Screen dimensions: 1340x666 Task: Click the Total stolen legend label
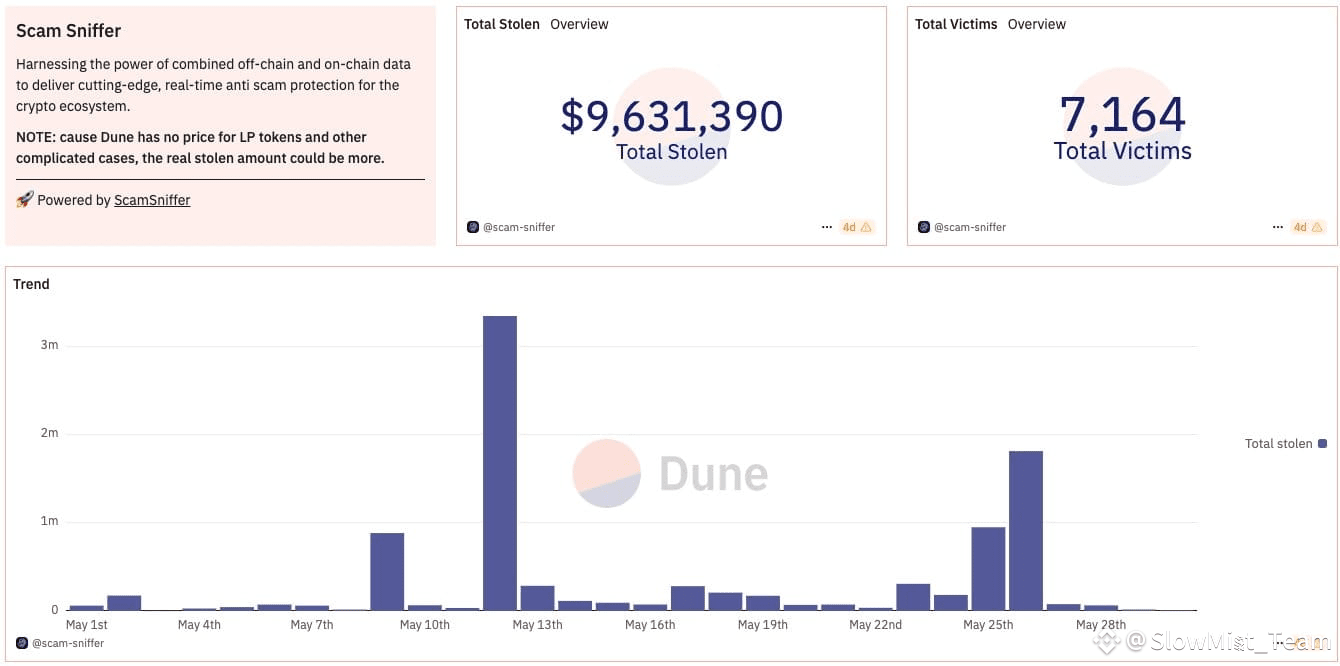click(1278, 443)
